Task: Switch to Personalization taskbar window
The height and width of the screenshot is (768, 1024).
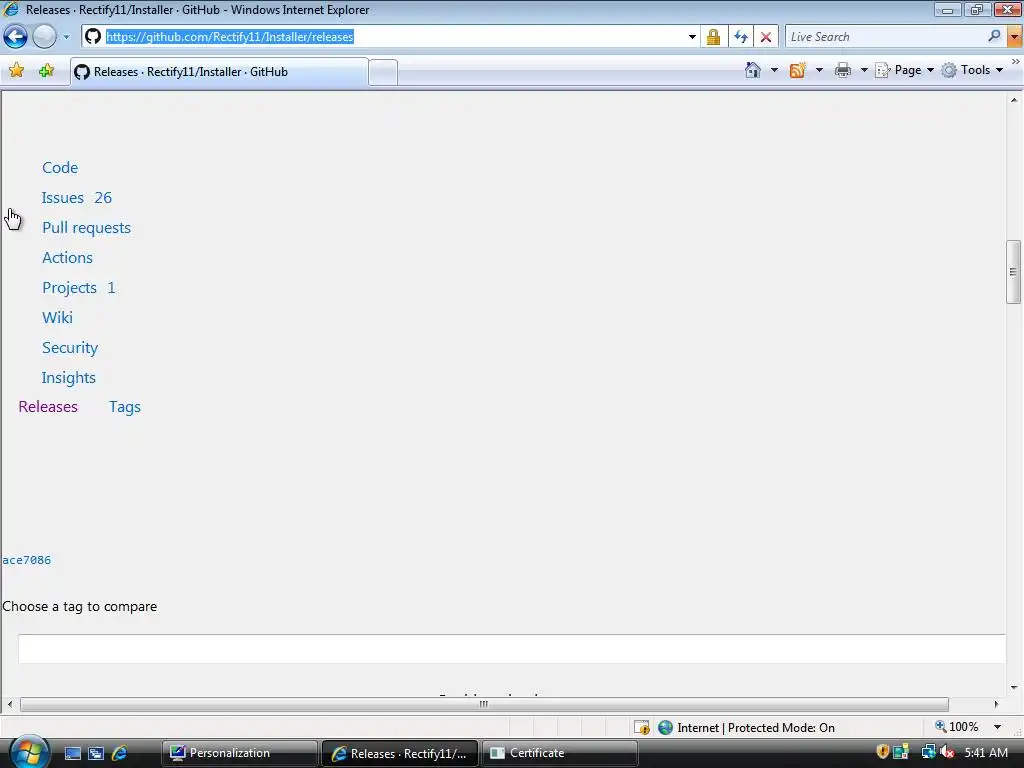Action: click(x=240, y=753)
